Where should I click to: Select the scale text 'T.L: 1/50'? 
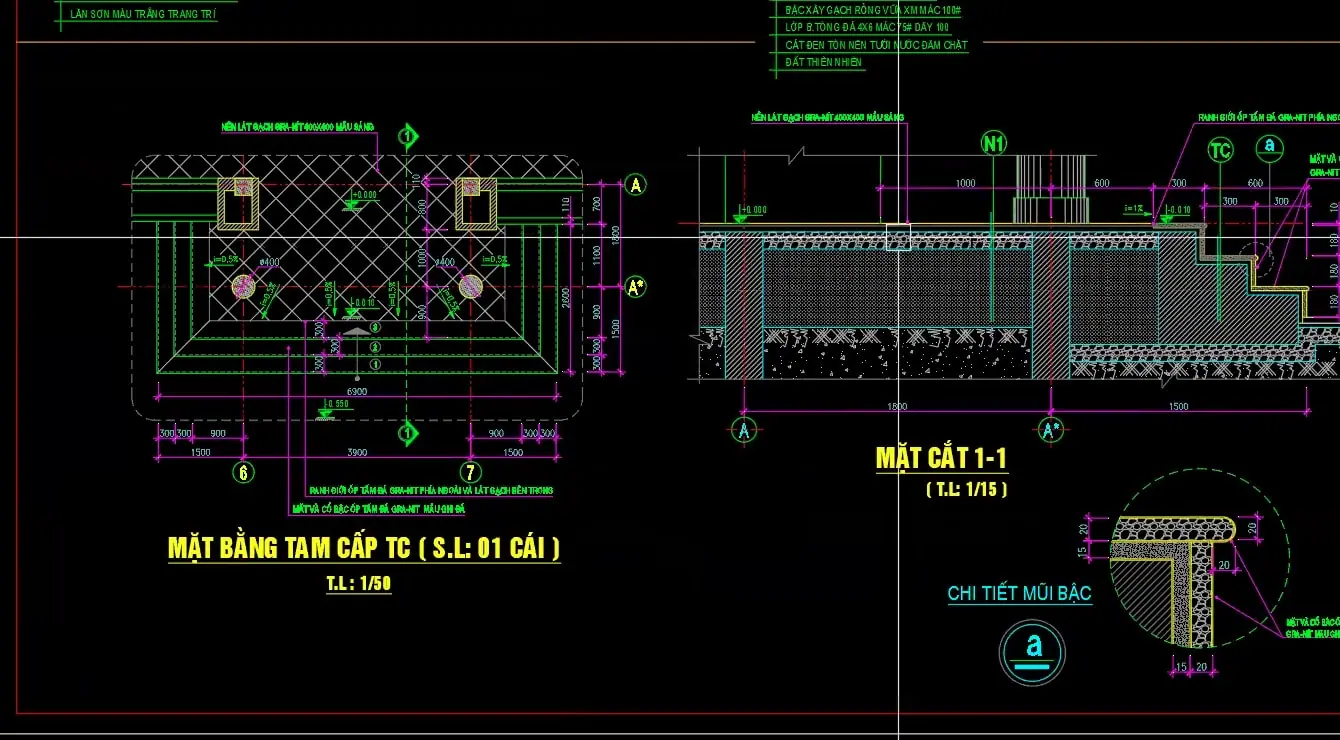click(x=359, y=584)
